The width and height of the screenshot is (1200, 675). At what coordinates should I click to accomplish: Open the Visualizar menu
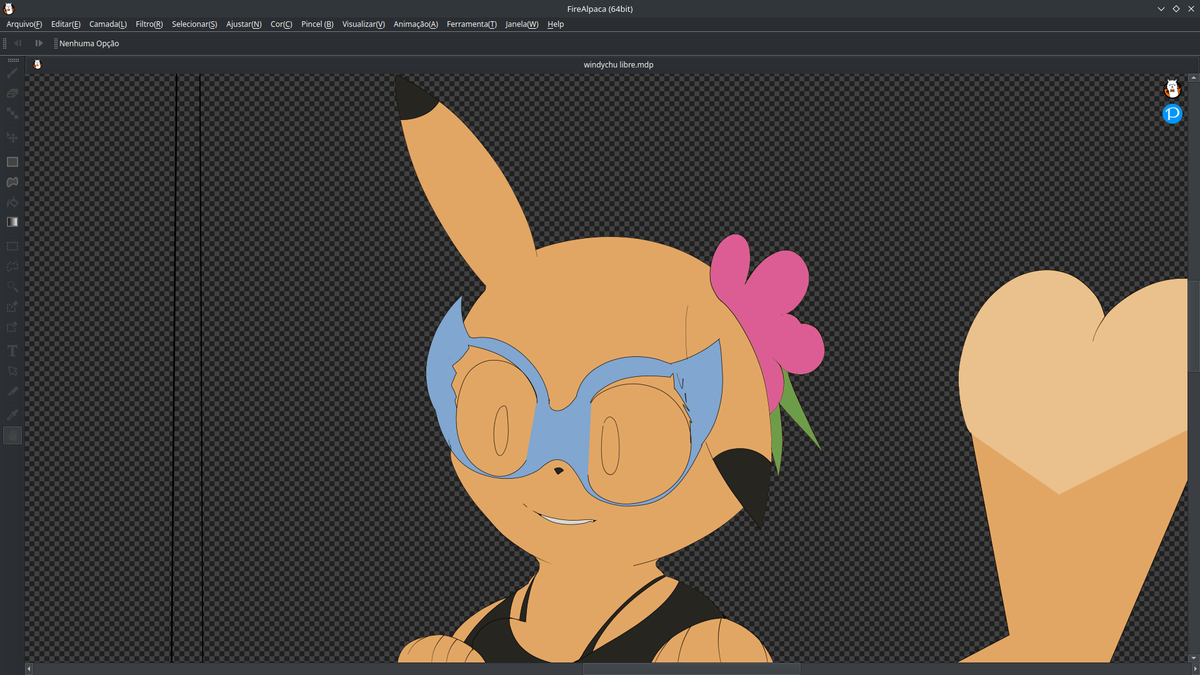click(x=363, y=24)
